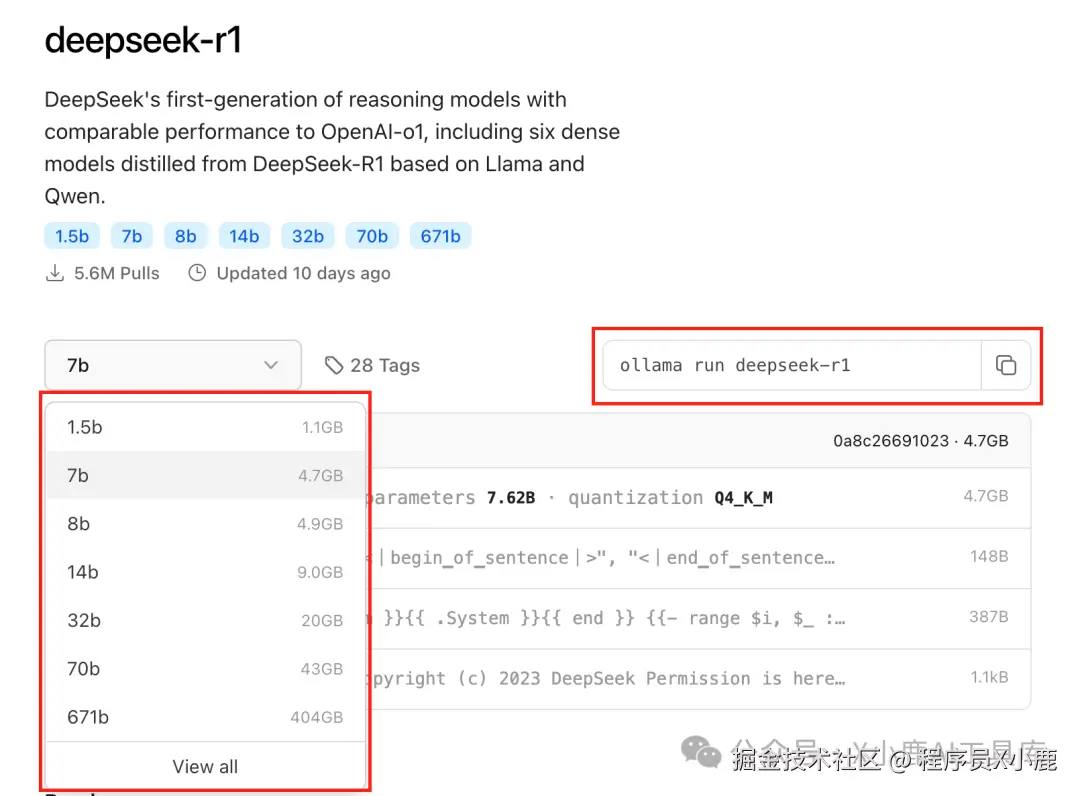Click the ollama run deepseek-r1 command field
This screenshot has width=1080, height=796.
[x=792, y=365]
